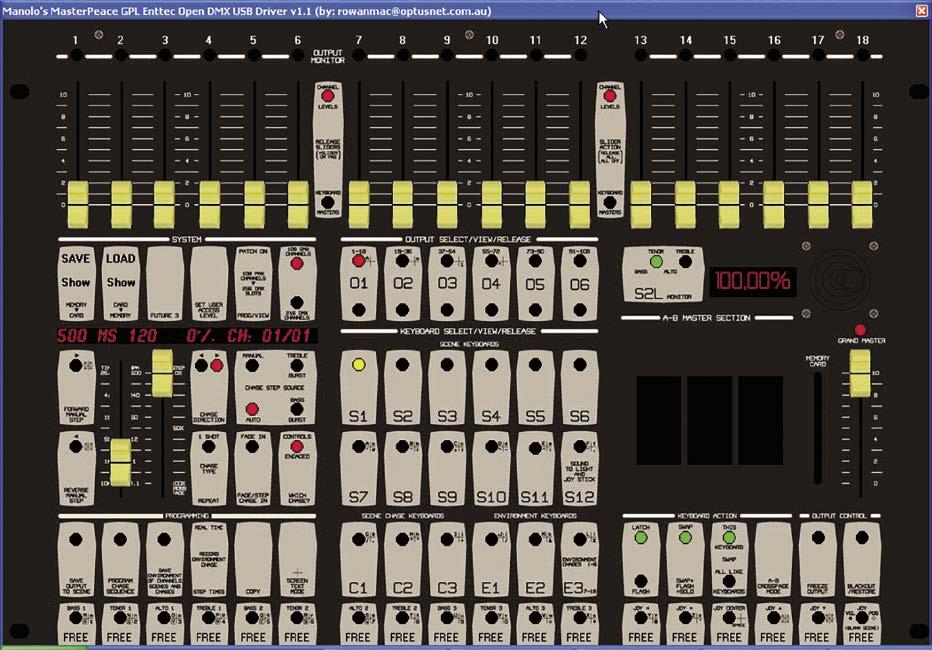Click the Blackout/Restore key
932x650 pixels.
coord(862,560)
